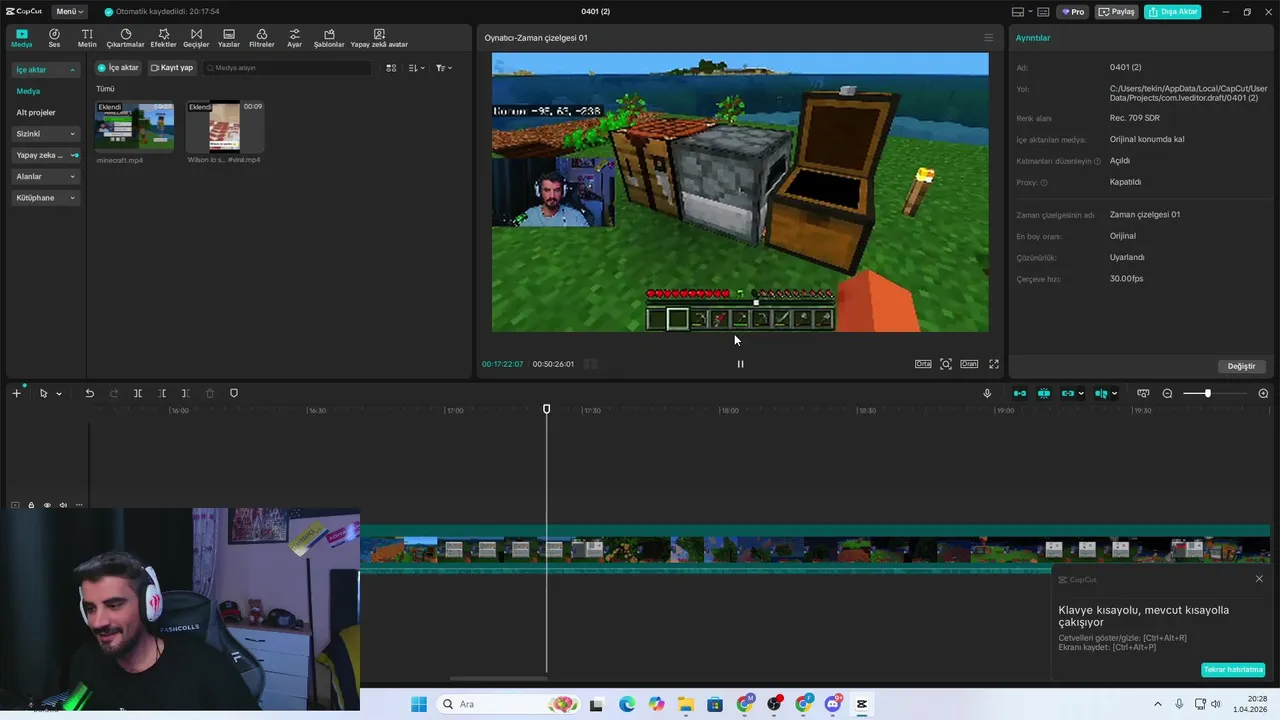Screen dimensions: 1280x720
Task: Zoom out the timeline
Action: tap(1167, 393)
